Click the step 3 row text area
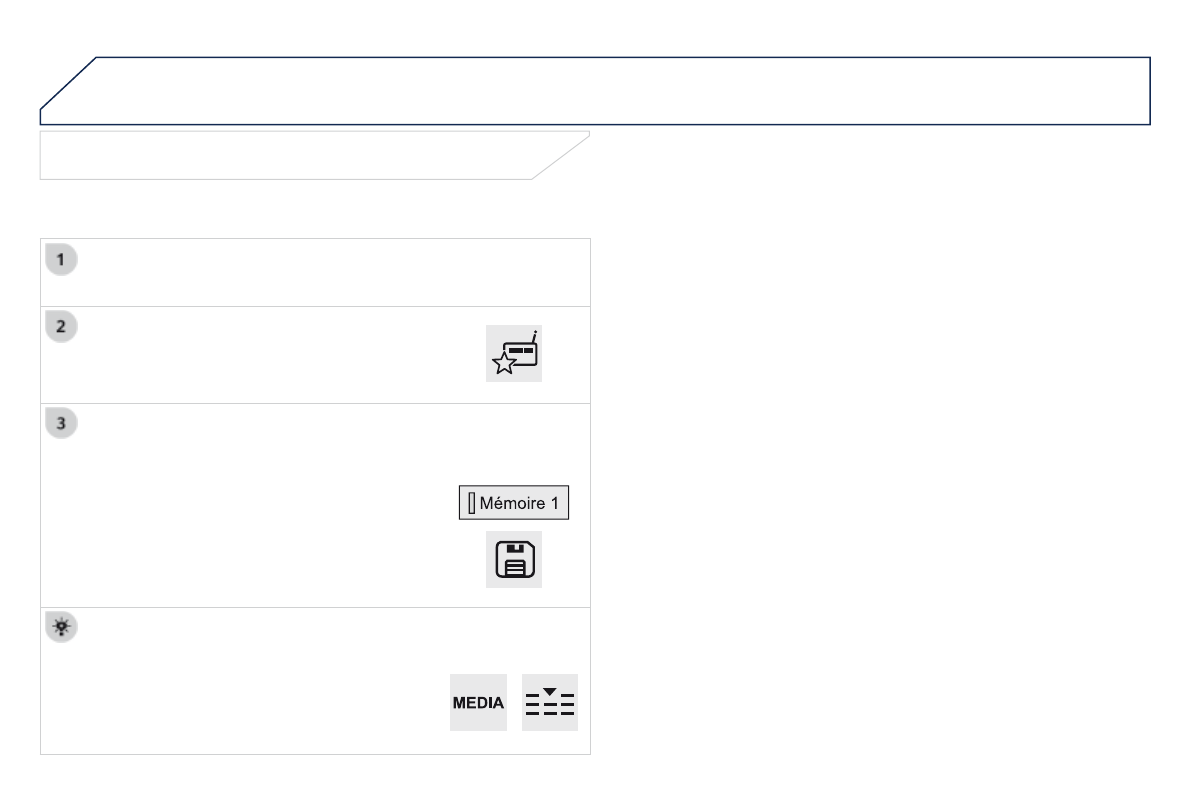 [x=250, y=505]
